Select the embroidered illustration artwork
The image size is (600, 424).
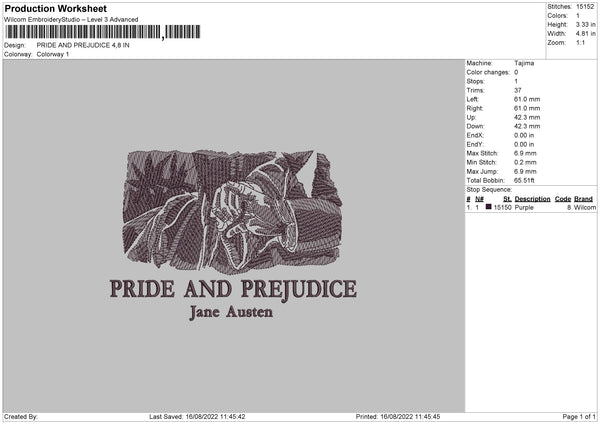point(233,212)
